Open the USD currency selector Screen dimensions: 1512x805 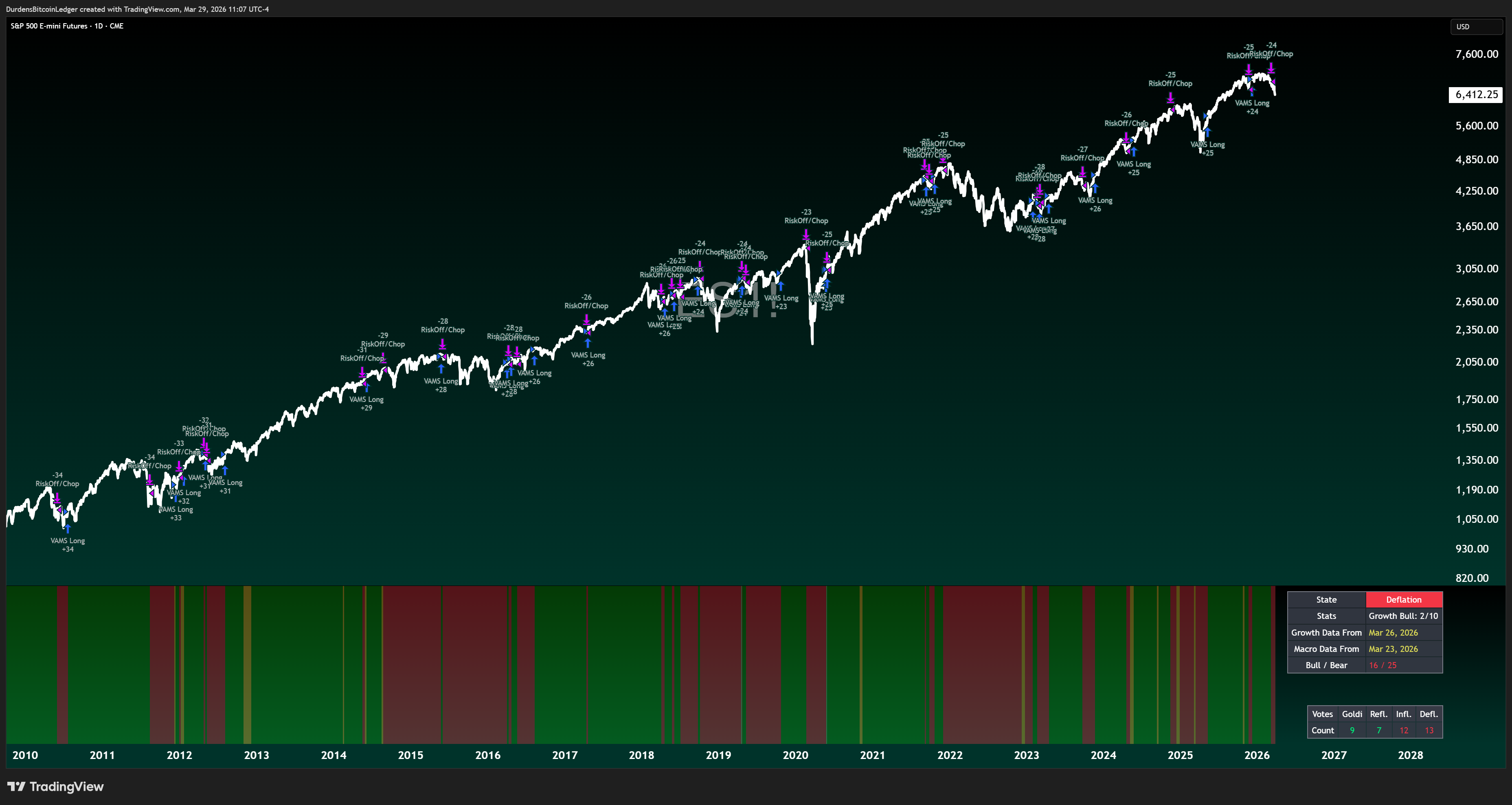tap(1476, 26)
